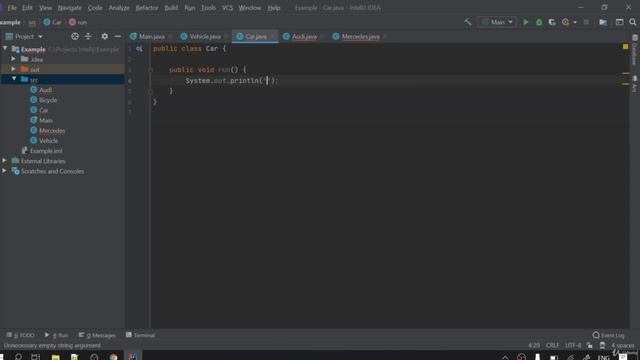Click the gutter icon next to class Car line
Image resolution: width=640 pixels, height=360 pixels.
pos(139,49)
